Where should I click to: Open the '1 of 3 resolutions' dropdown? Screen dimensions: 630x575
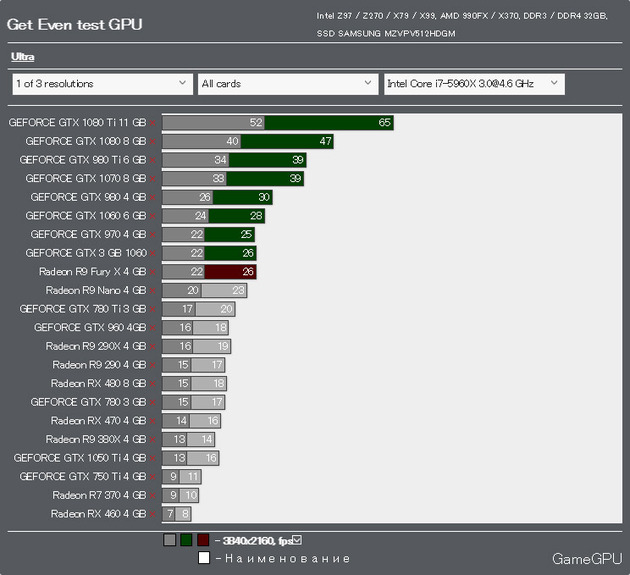[x=102, y=84]
